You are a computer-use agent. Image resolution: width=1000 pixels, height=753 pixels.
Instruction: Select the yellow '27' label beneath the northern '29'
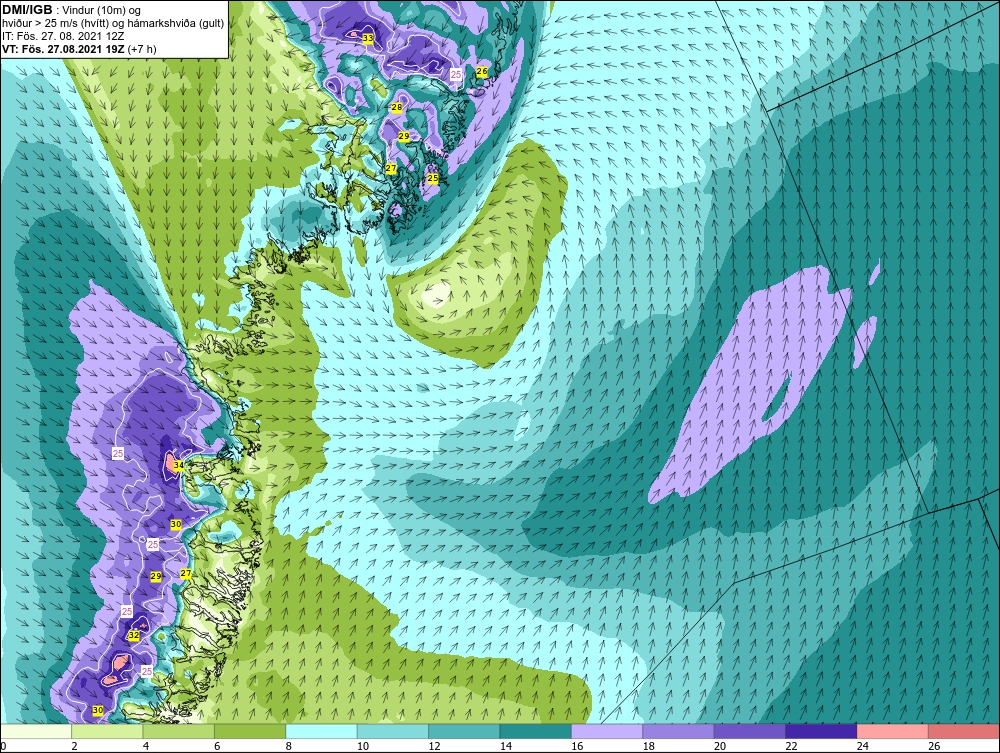(x=391, y=168)
